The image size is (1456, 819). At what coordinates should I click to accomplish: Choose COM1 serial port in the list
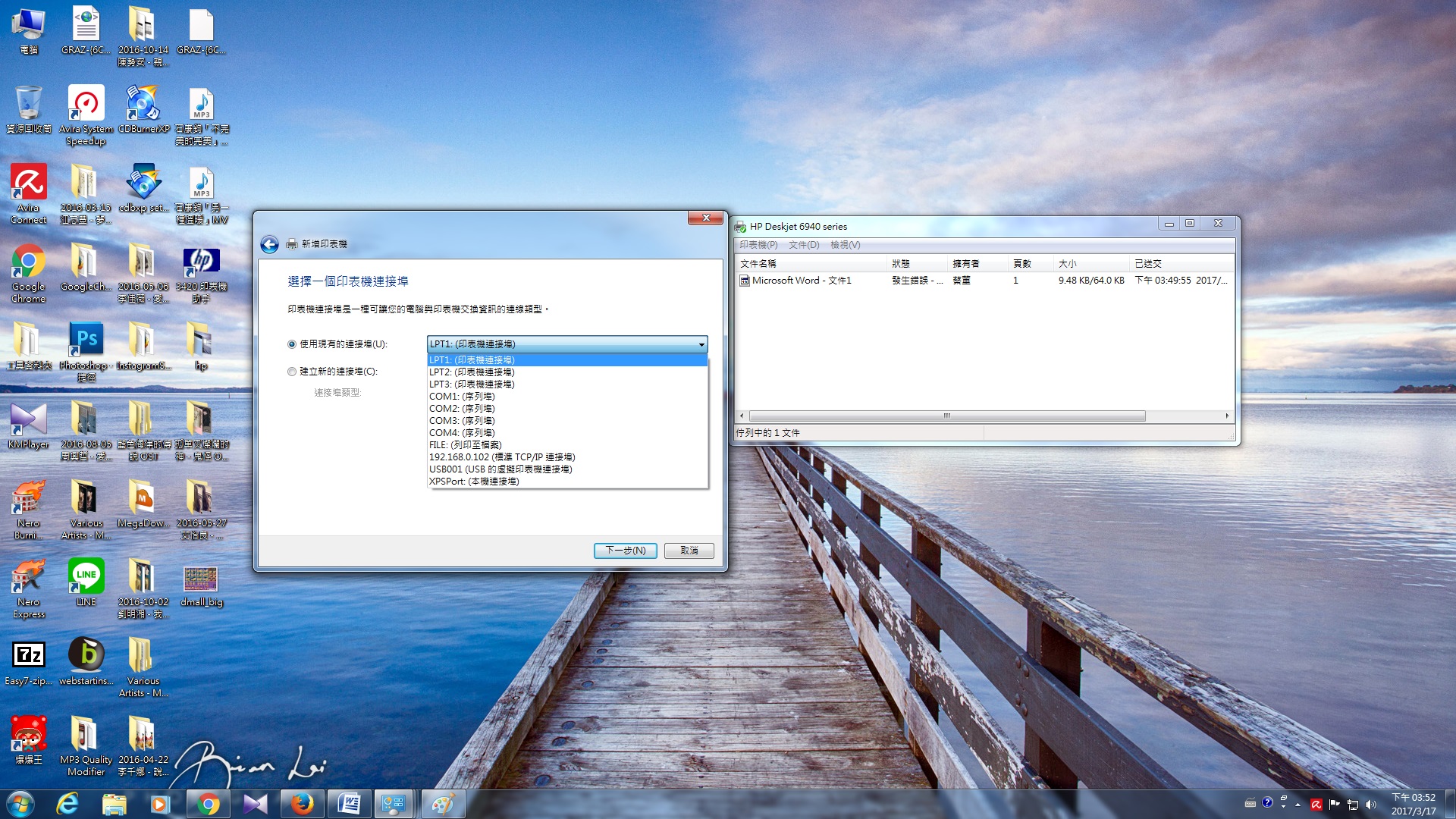(567, 397)
